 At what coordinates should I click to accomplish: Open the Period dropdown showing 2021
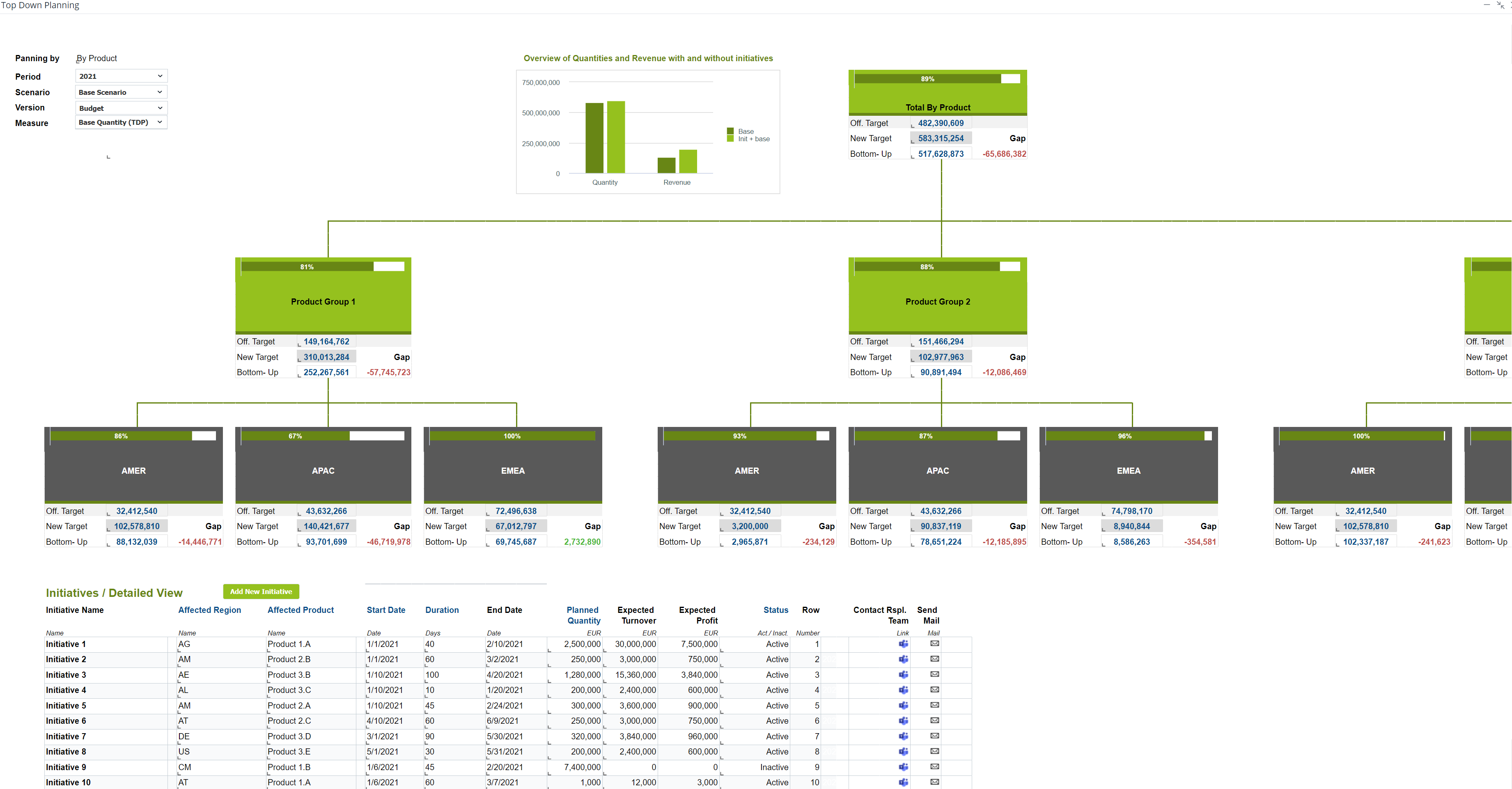122,76
